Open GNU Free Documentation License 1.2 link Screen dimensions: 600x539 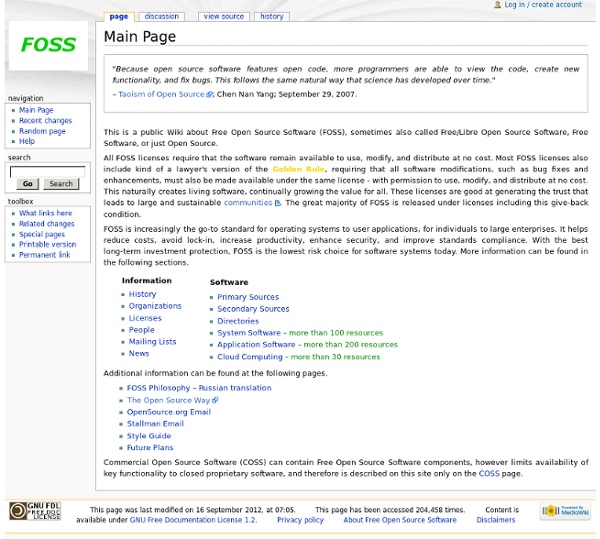(193, 520)
